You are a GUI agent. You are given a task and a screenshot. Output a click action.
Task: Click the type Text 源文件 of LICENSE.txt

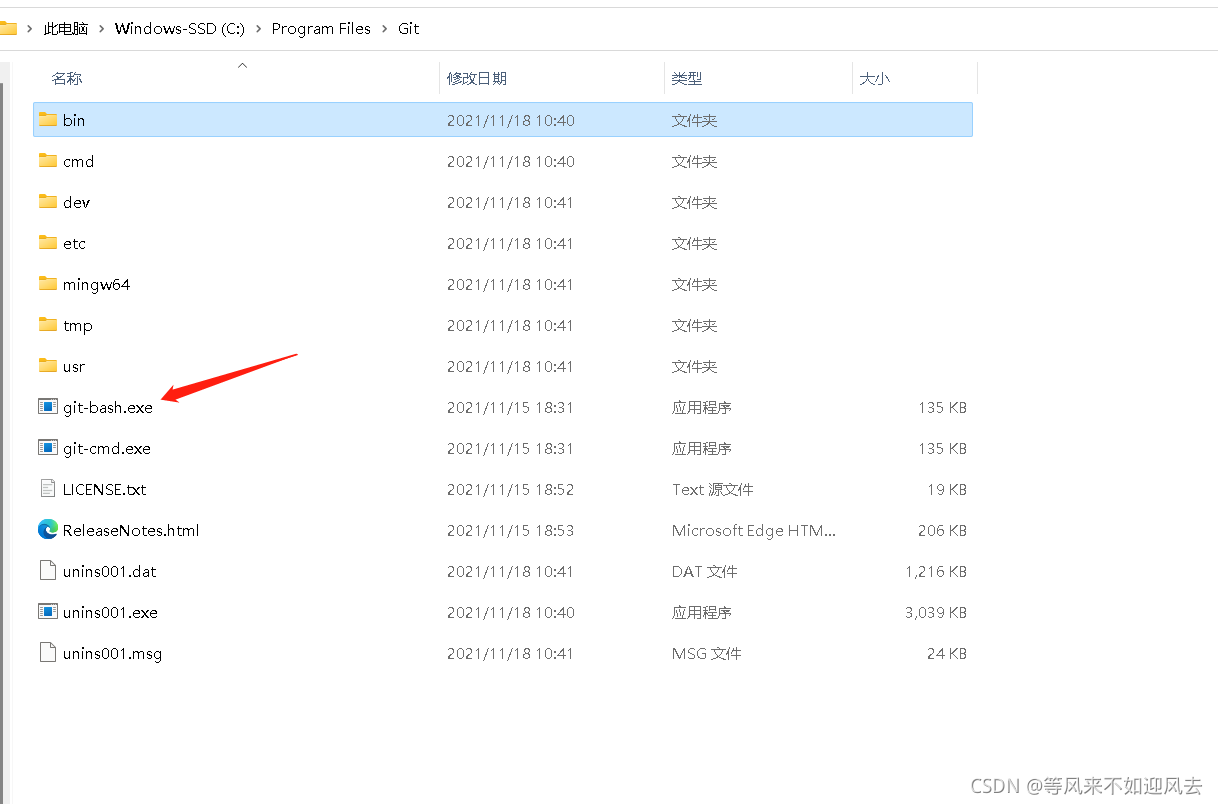click(x=713, y=489)
